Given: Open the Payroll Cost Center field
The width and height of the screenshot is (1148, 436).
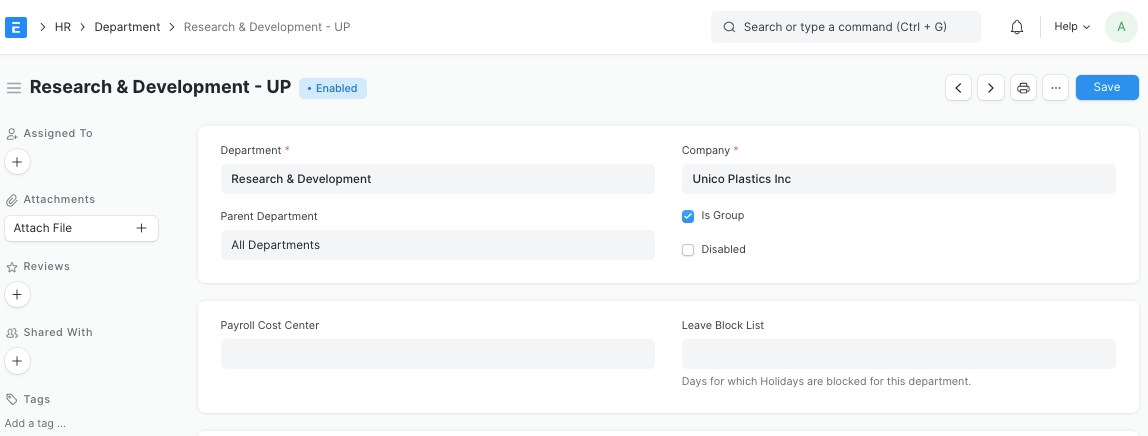Looking at the screenshot, I should coord(437,354).
